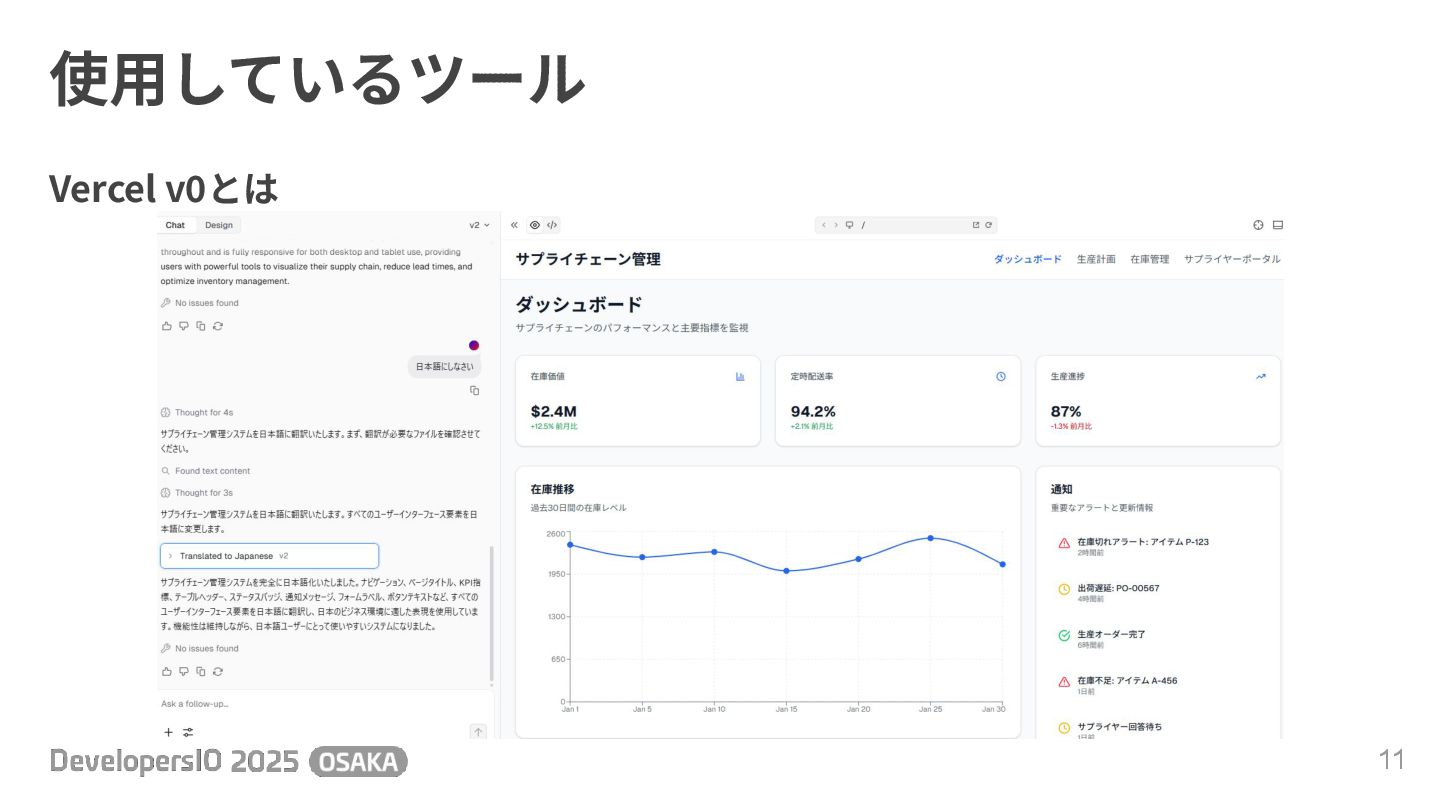Viewport: 1440px width, 810px height.
Task: Click the 94.2% value
Action: tap(812, 411)
